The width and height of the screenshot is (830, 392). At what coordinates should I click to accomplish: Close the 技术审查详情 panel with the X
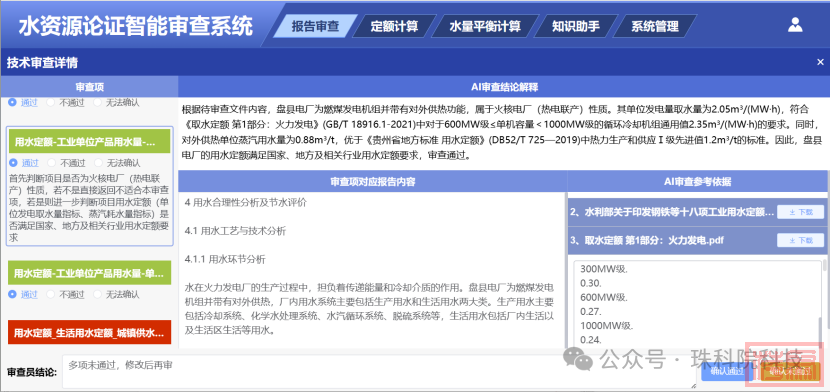[820, 62]
